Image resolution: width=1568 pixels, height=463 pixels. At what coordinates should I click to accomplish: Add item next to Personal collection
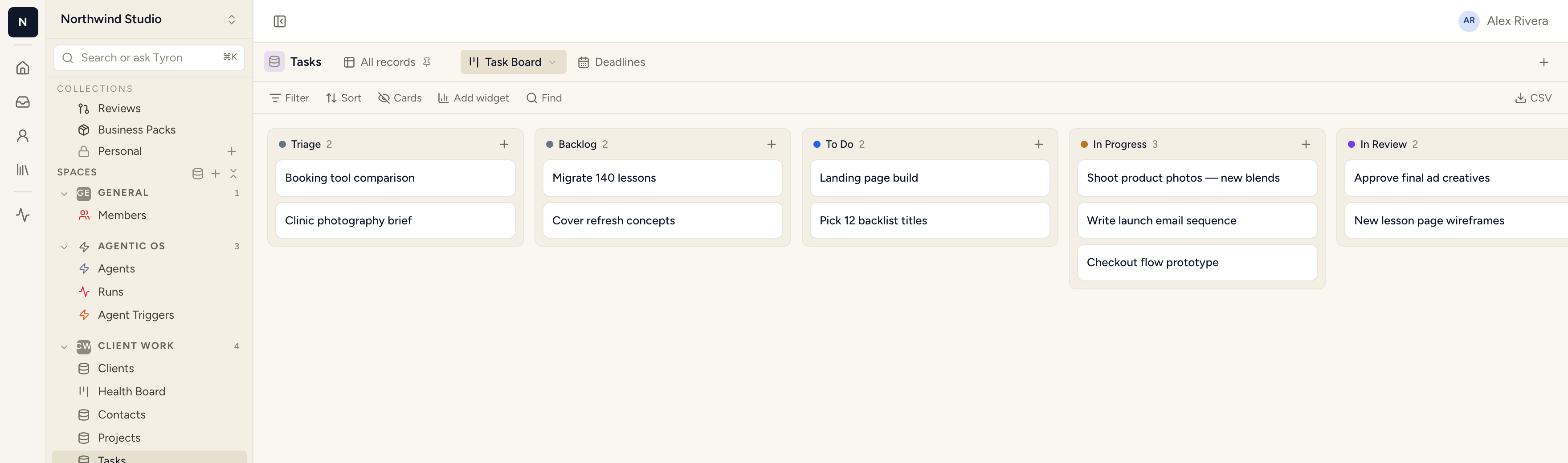coord(231,151)
